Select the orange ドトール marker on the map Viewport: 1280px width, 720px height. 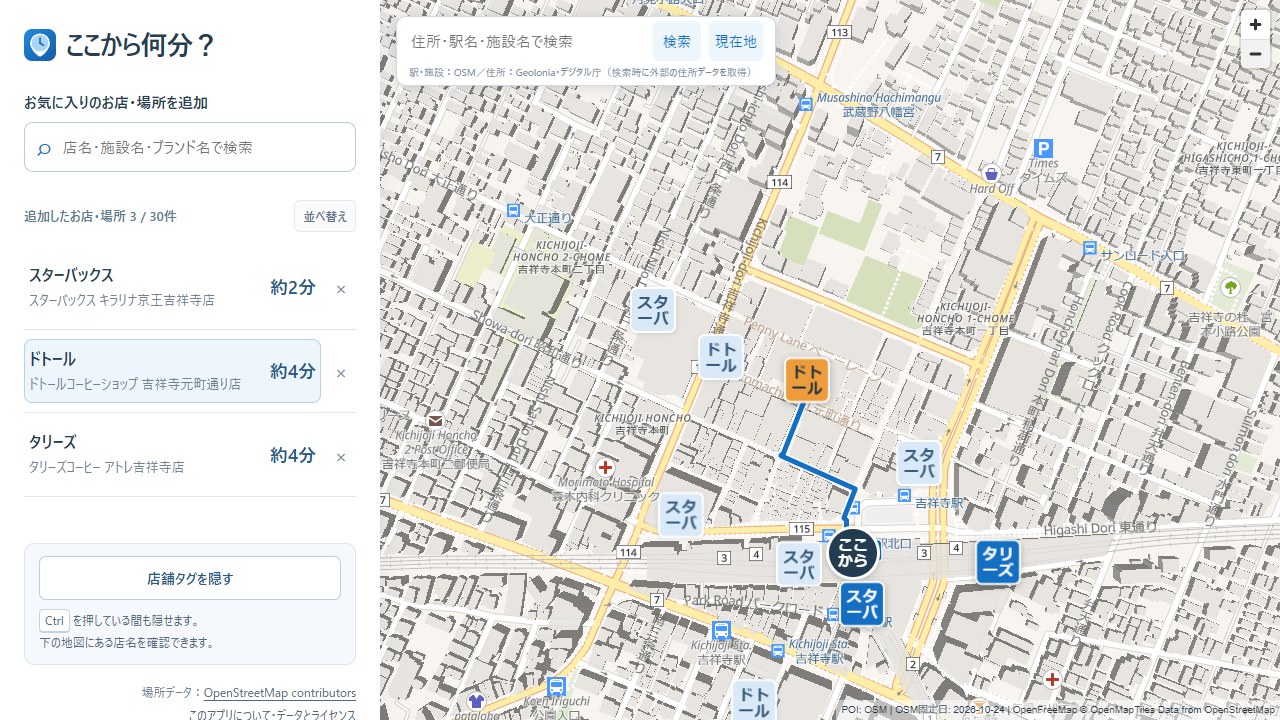pyautogui.click(x=807, y=380)
